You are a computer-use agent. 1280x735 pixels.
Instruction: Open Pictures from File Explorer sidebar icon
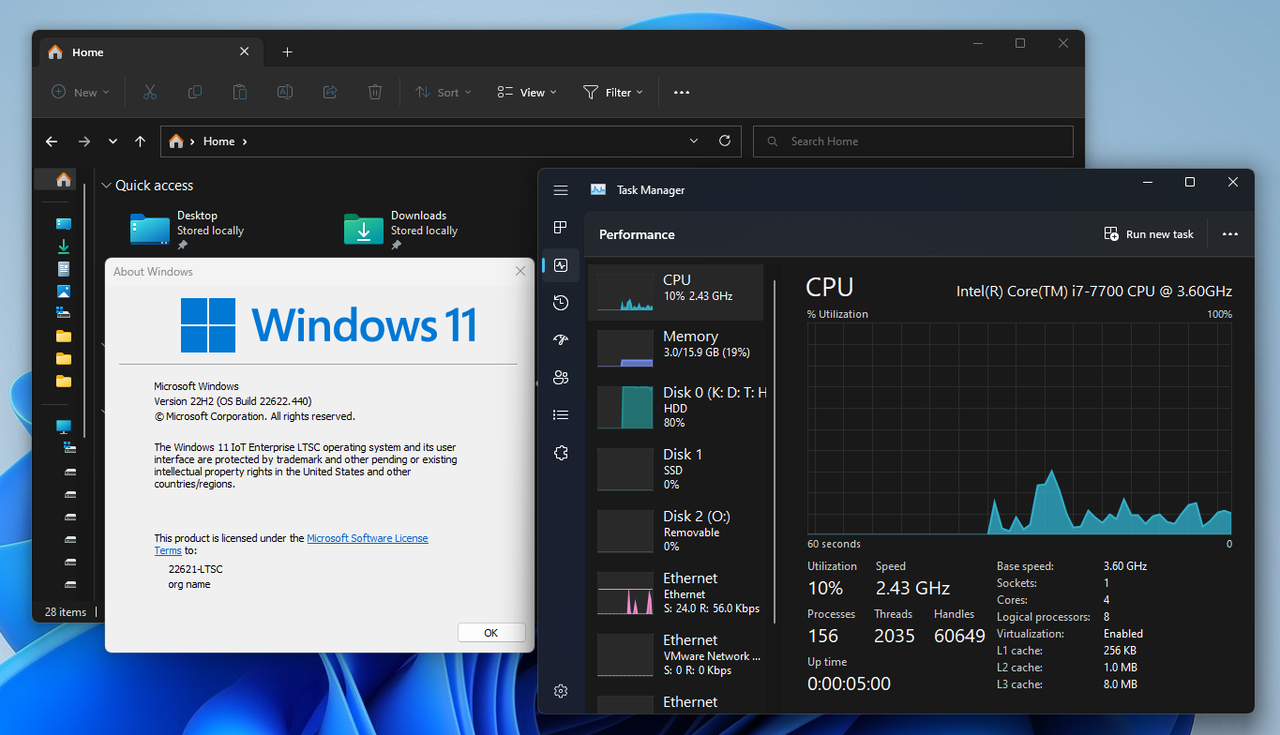pos(64,292)
